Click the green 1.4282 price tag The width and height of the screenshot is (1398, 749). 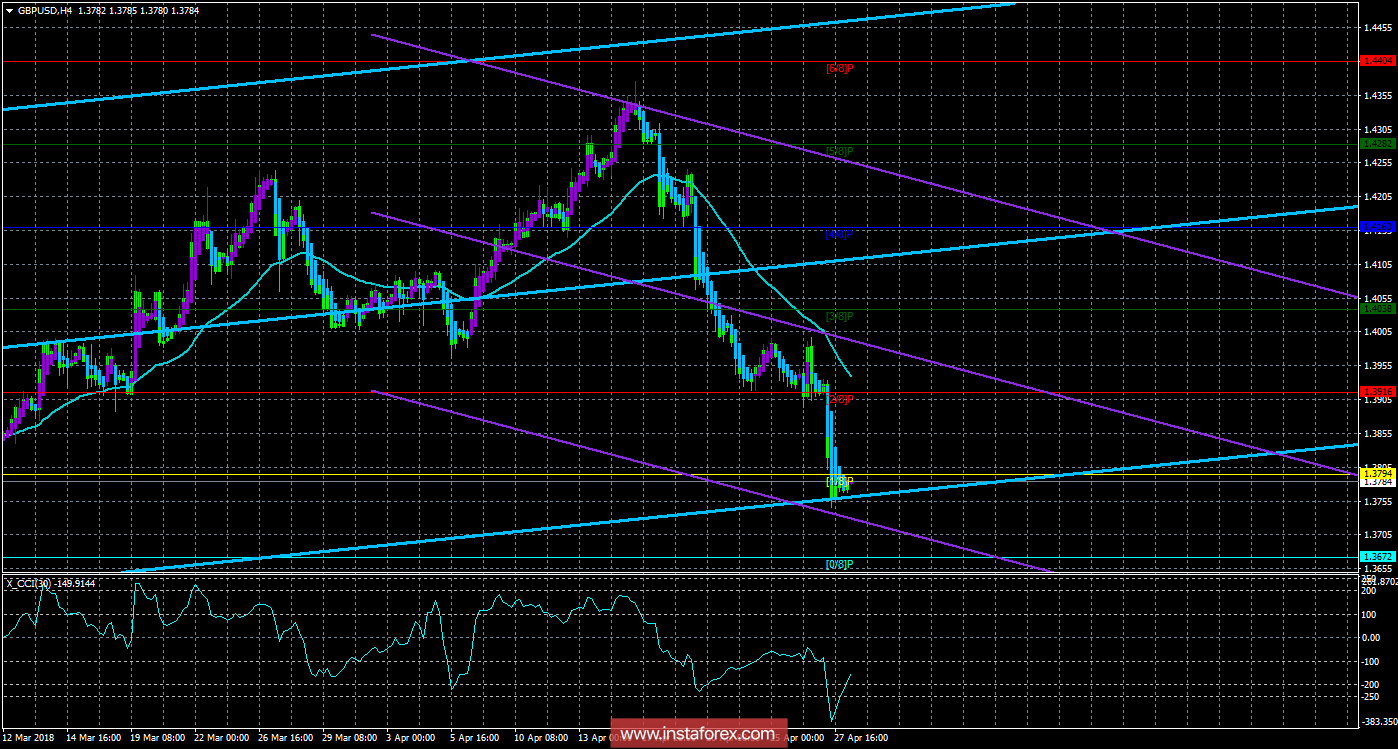pos(1378,144)
